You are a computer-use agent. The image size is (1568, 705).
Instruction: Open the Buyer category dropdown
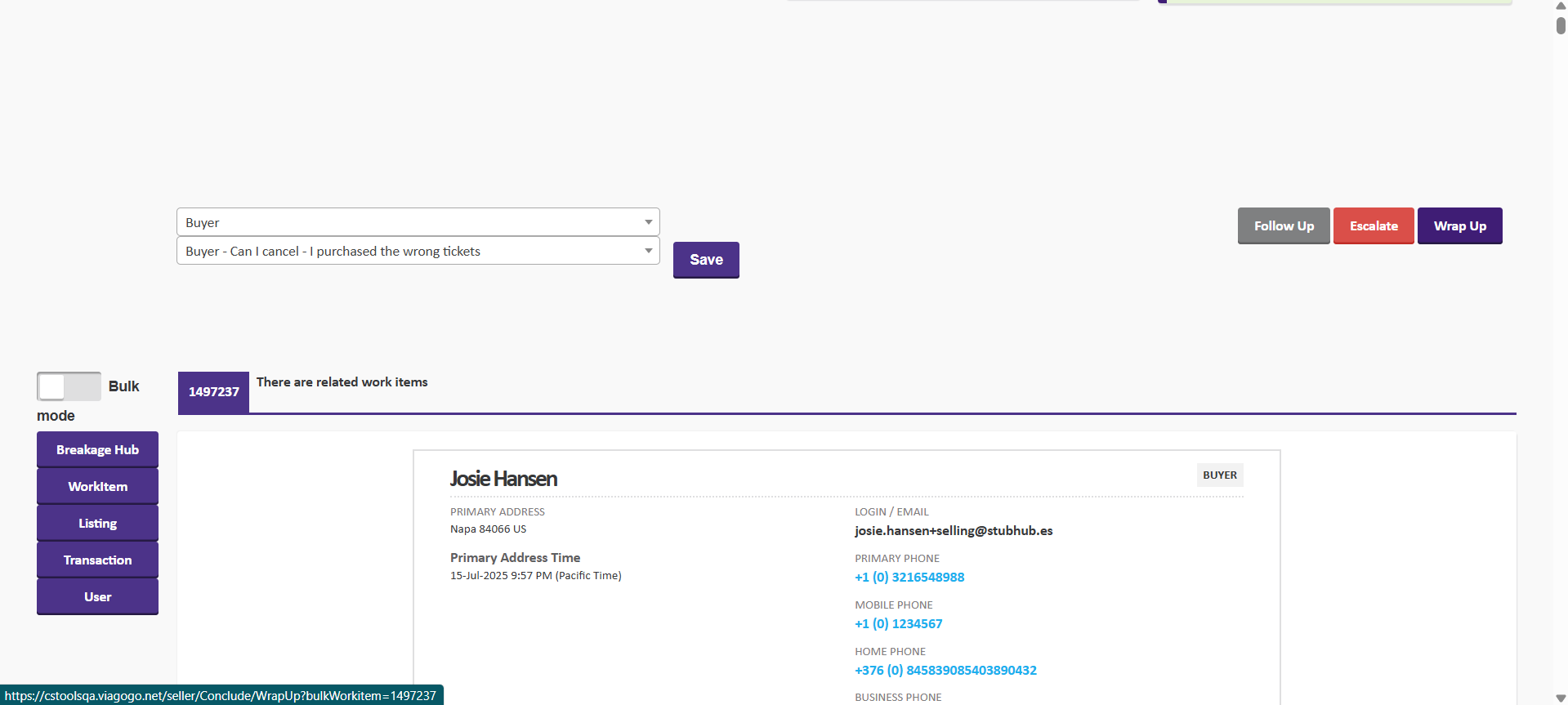418,222
